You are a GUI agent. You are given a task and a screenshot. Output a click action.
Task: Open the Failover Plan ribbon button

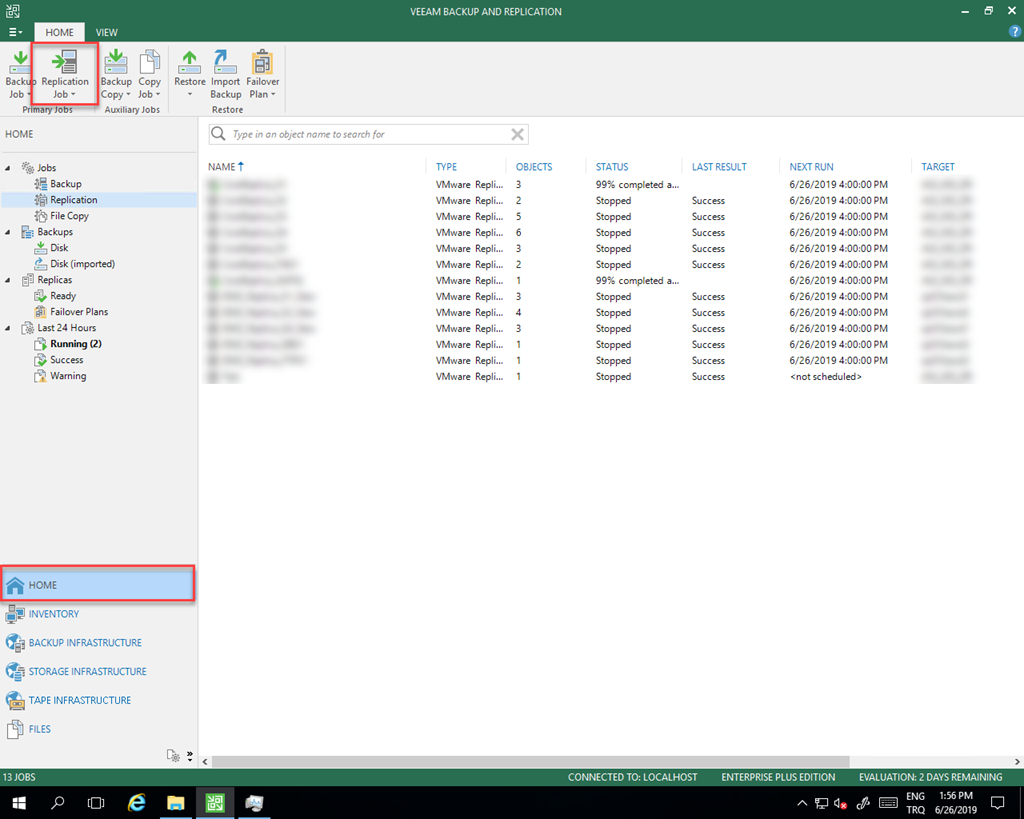tap(263, 74)
